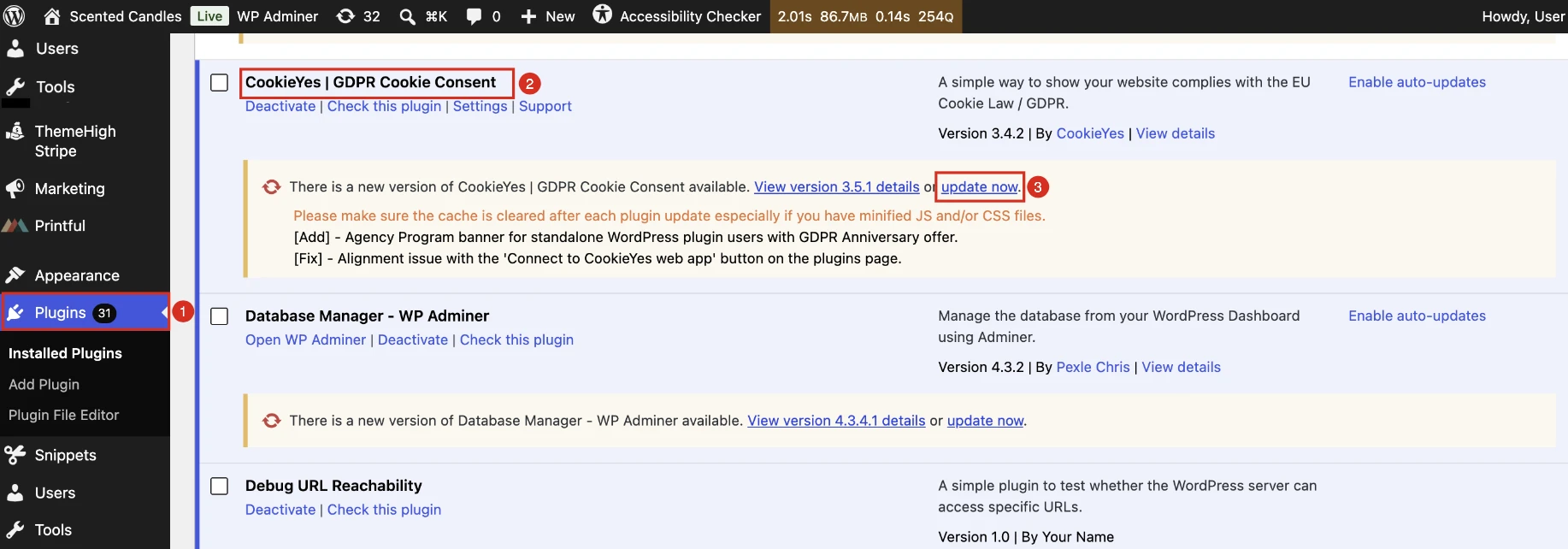Click the CookieYes update refresh icon
Viewport: 1568px width, 549px height.
click(x=272, y=187)
